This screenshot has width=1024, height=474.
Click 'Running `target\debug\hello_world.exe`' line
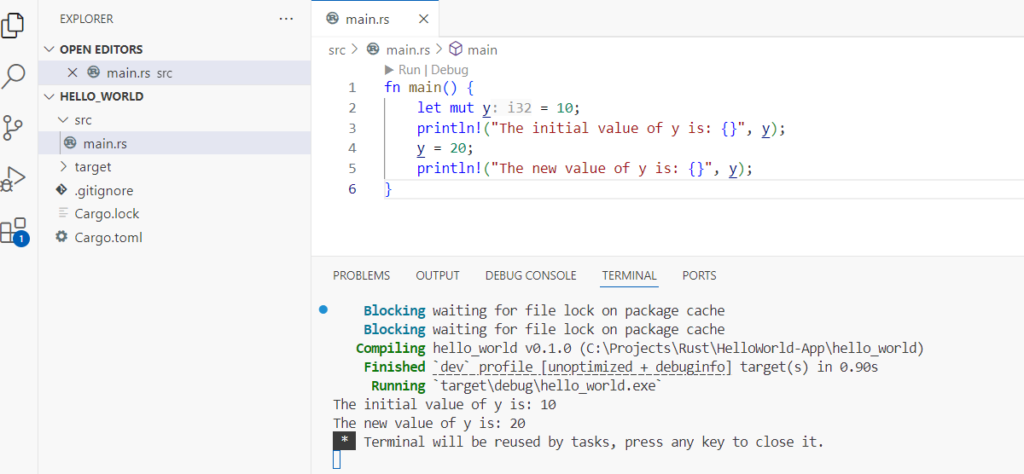517,386
